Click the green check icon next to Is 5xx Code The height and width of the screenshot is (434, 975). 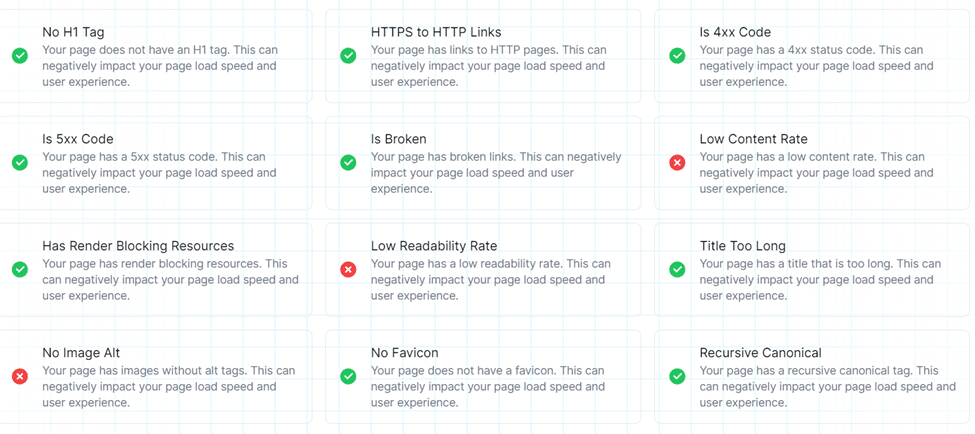[20, 163]
